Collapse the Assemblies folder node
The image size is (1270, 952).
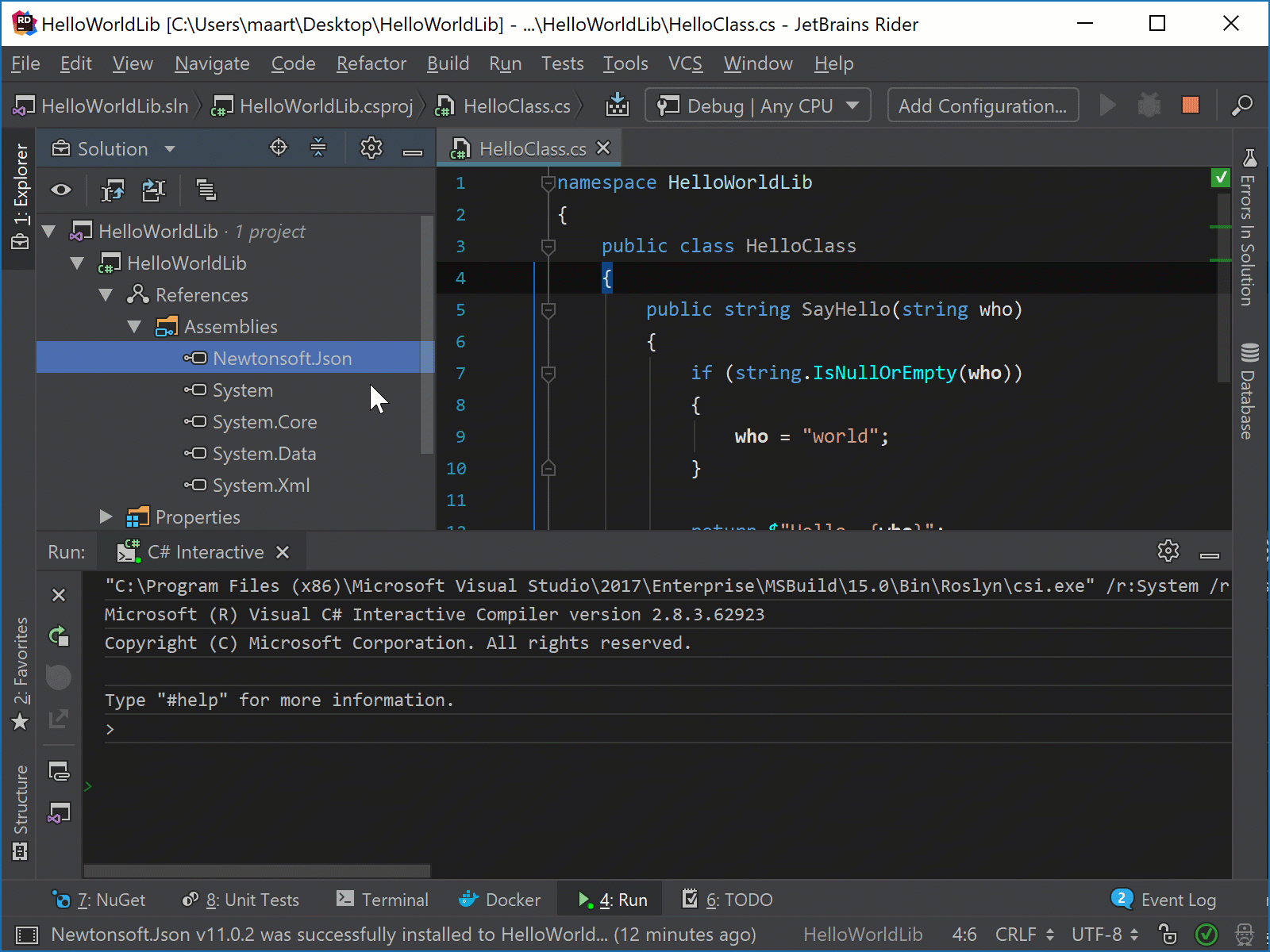point(134,327)
